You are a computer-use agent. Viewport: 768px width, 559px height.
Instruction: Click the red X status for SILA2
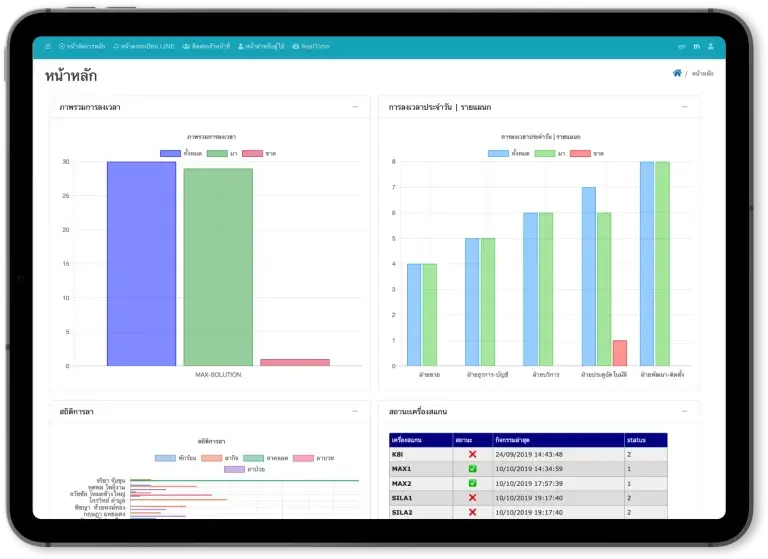[x=471, y=512]
